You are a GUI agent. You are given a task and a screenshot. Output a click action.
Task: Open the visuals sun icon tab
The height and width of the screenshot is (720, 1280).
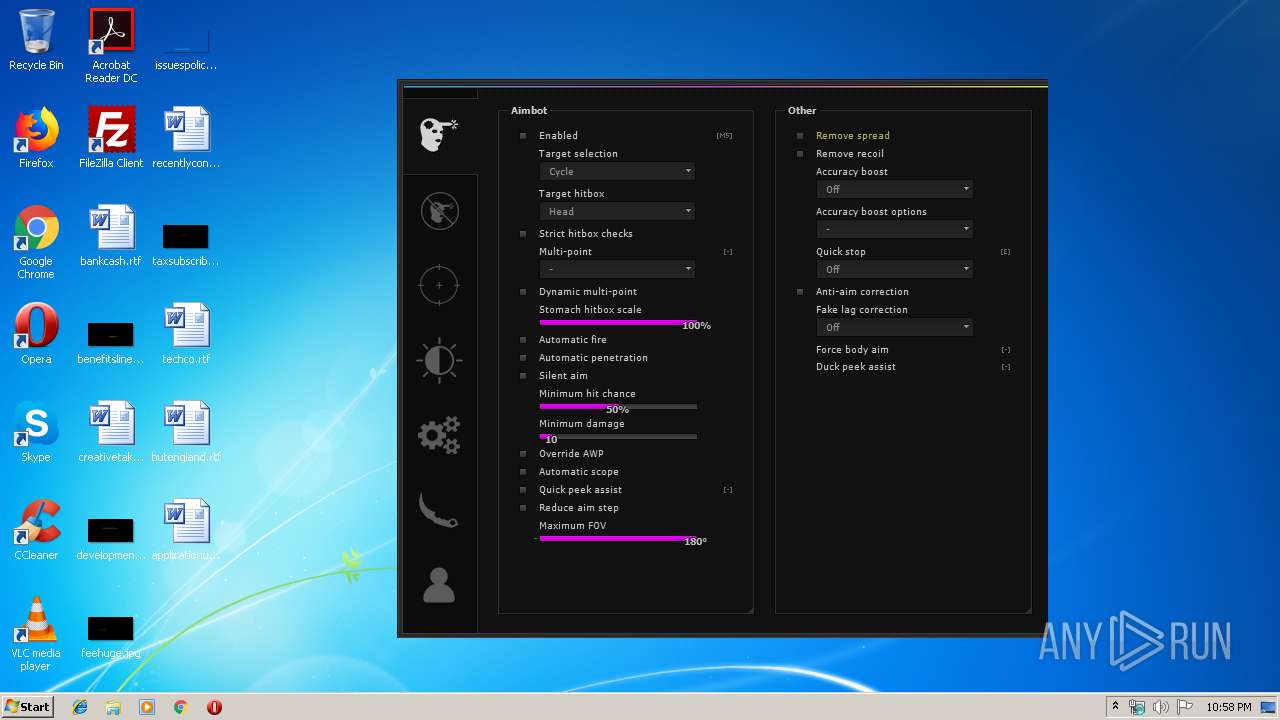[x=439, y=360]
